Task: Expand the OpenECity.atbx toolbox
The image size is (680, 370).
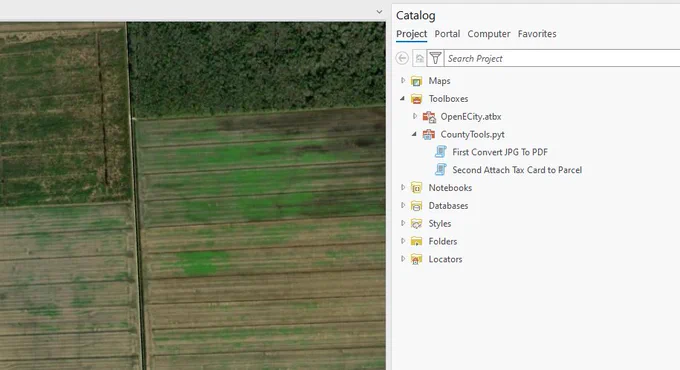Action: 415,116
